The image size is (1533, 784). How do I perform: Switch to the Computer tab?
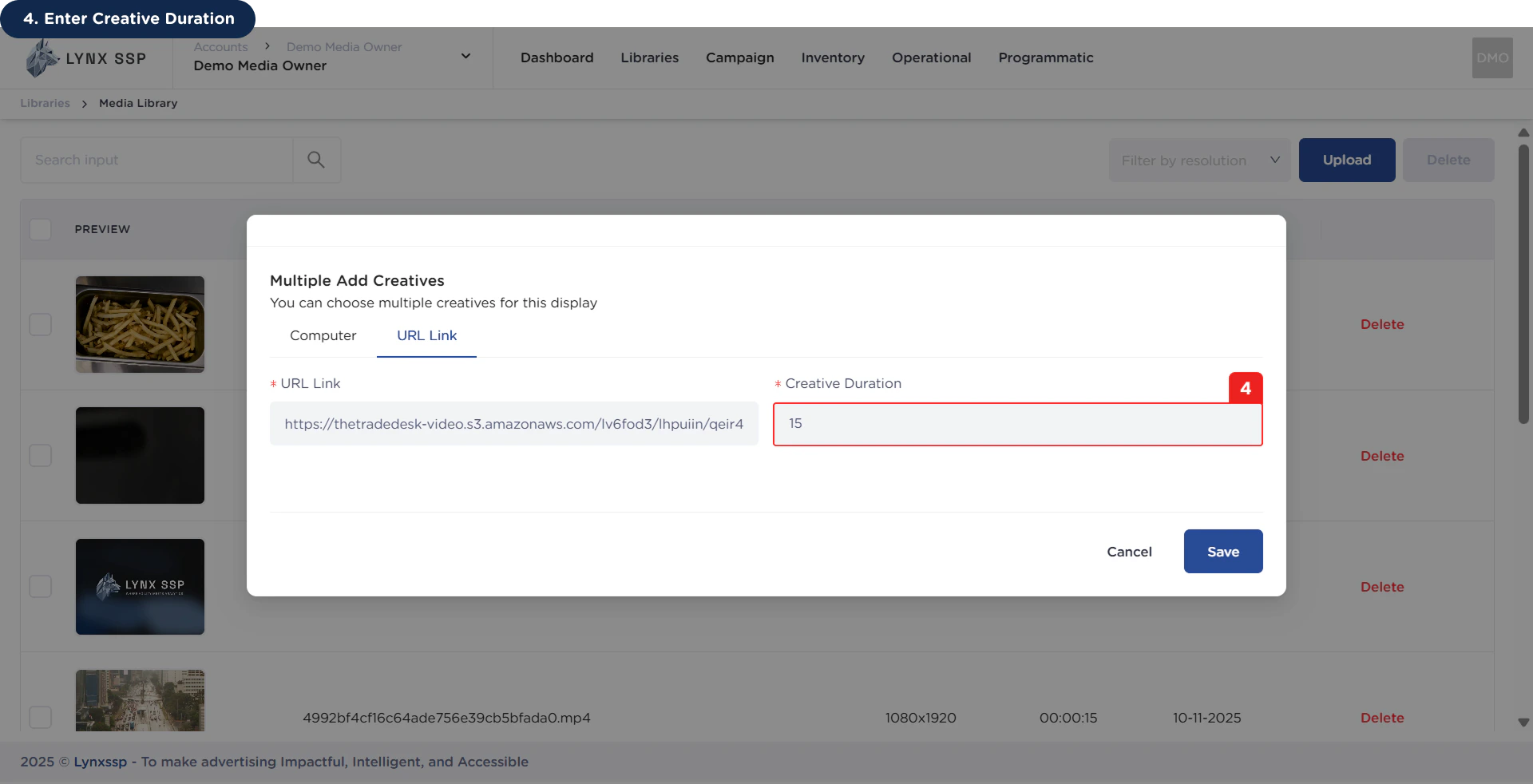[x=323, y=335]
